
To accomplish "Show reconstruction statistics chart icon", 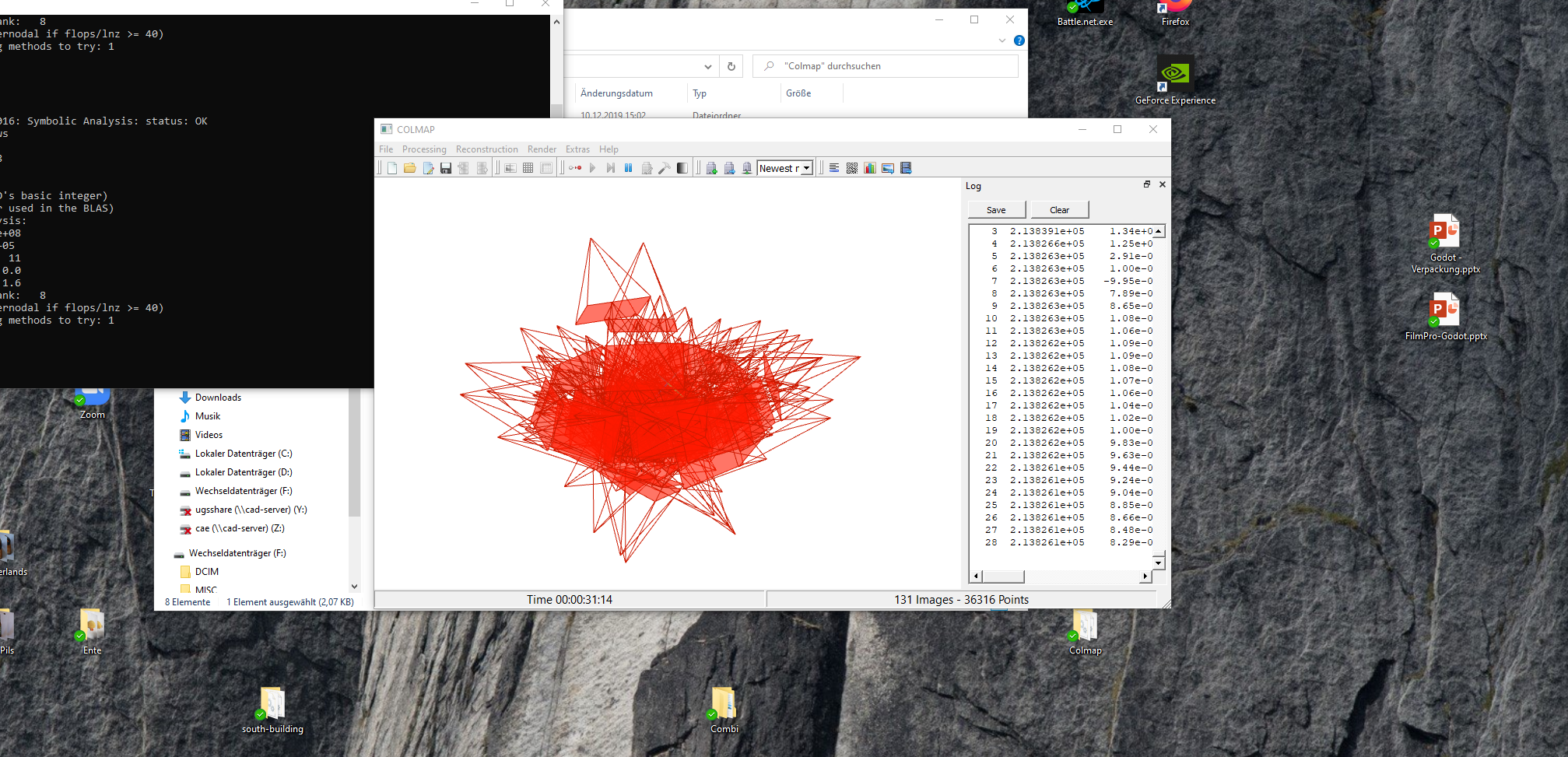I will pos(870,168).
